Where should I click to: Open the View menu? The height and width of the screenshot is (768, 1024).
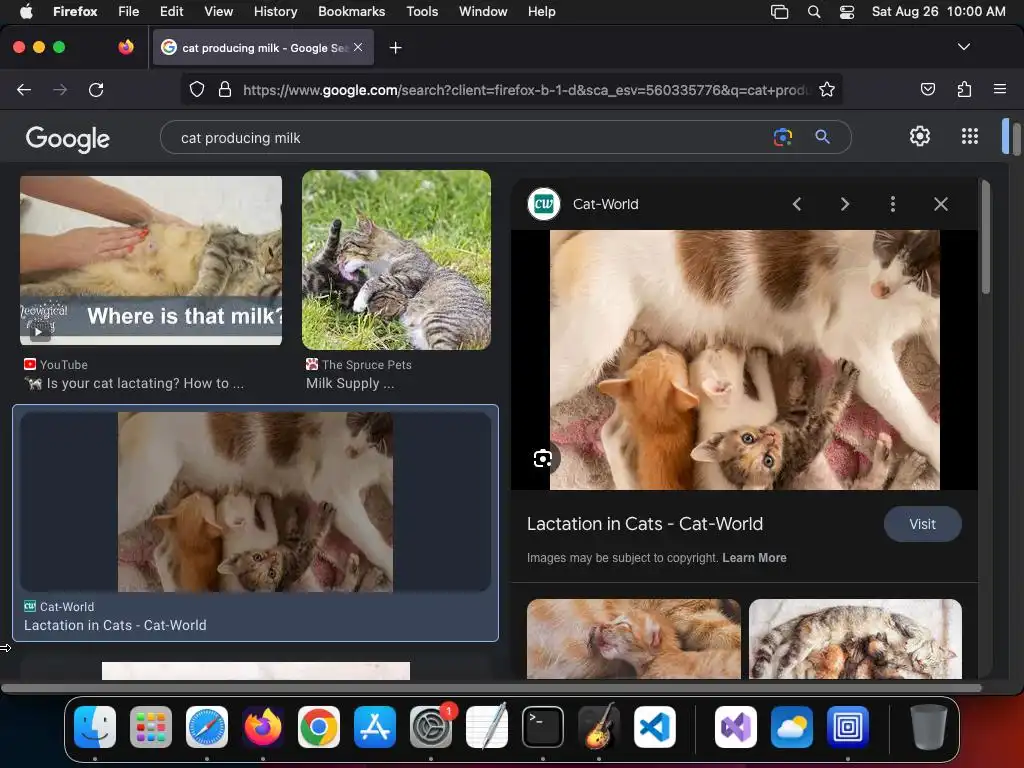[x=218, y=12]
